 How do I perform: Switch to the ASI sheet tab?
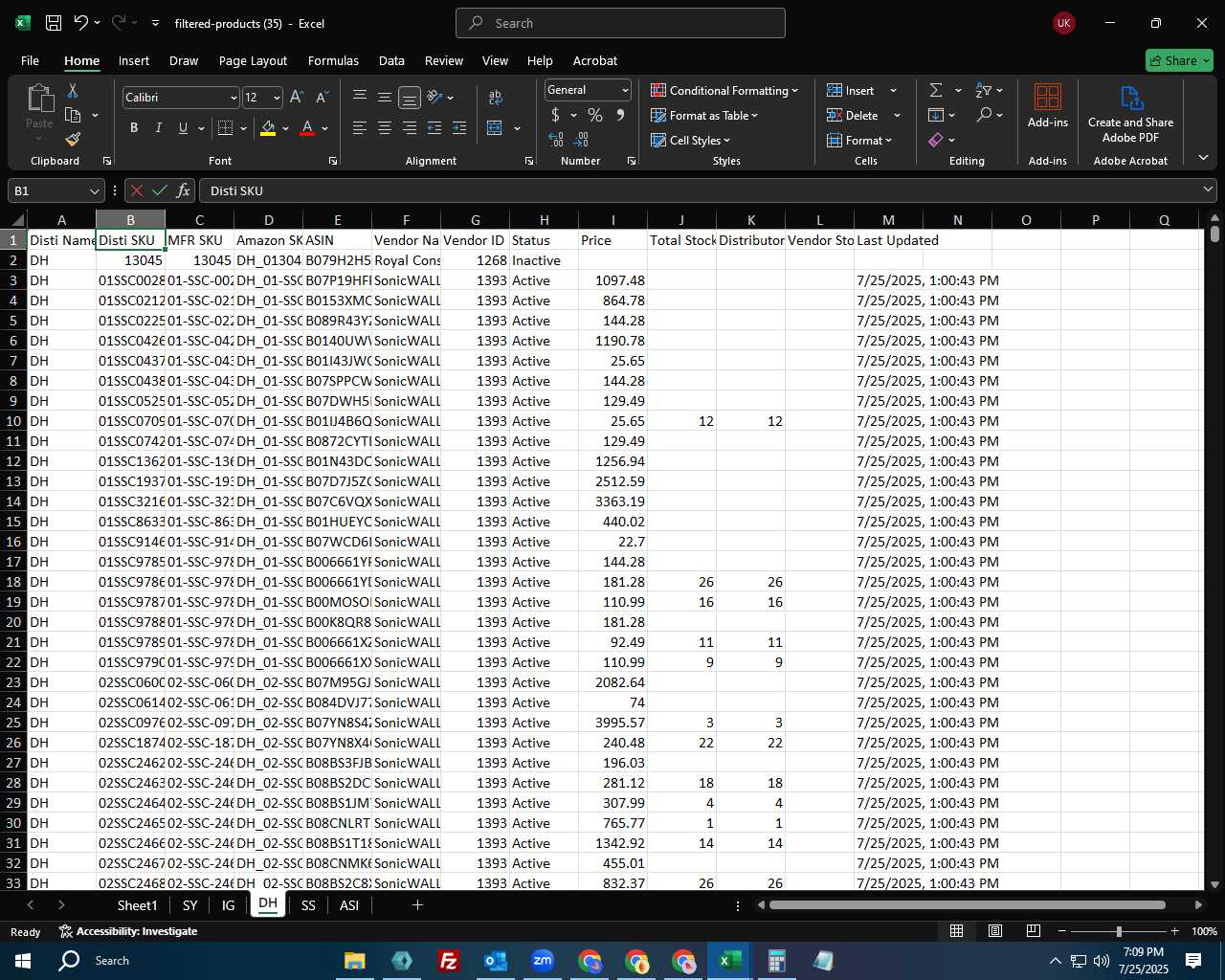(349, 904)
